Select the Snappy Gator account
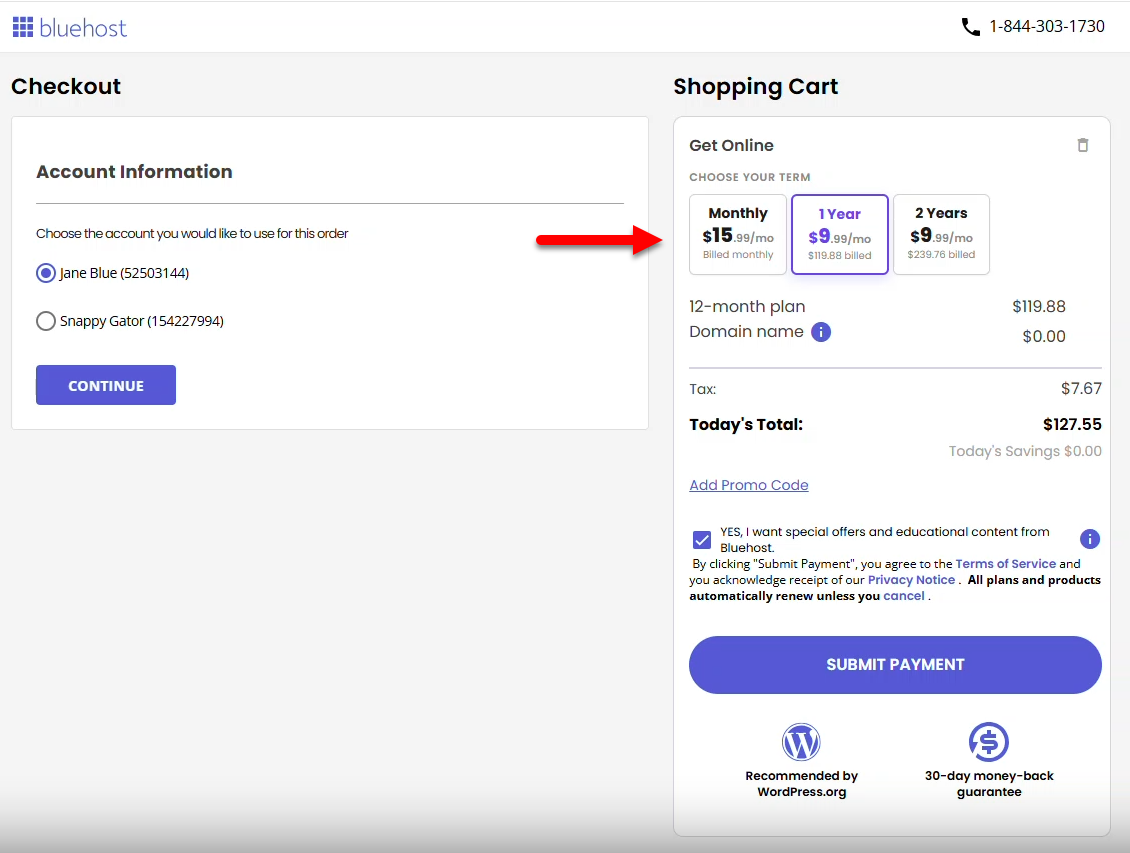The height and width of the screenshot is (853, 1130). click(45, 321)
